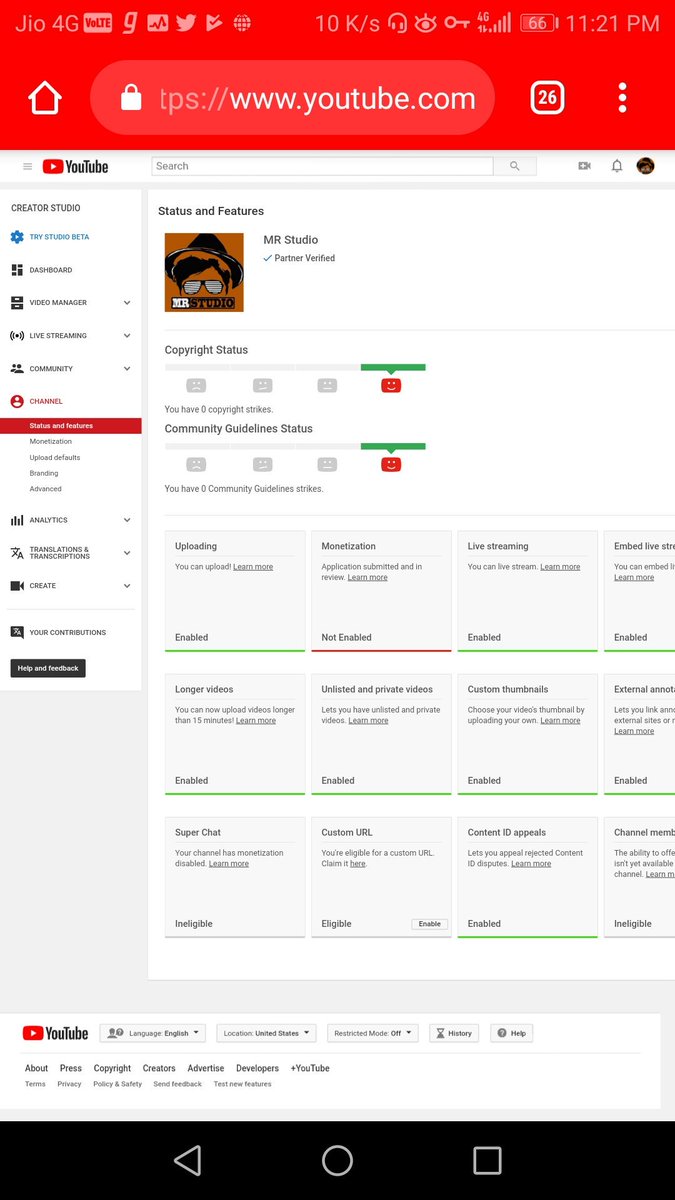The height and width of the screenshot is (1200, 675).
Task: Expand the Translations & Transcriptions section
Action: click(x=127, y=553)
